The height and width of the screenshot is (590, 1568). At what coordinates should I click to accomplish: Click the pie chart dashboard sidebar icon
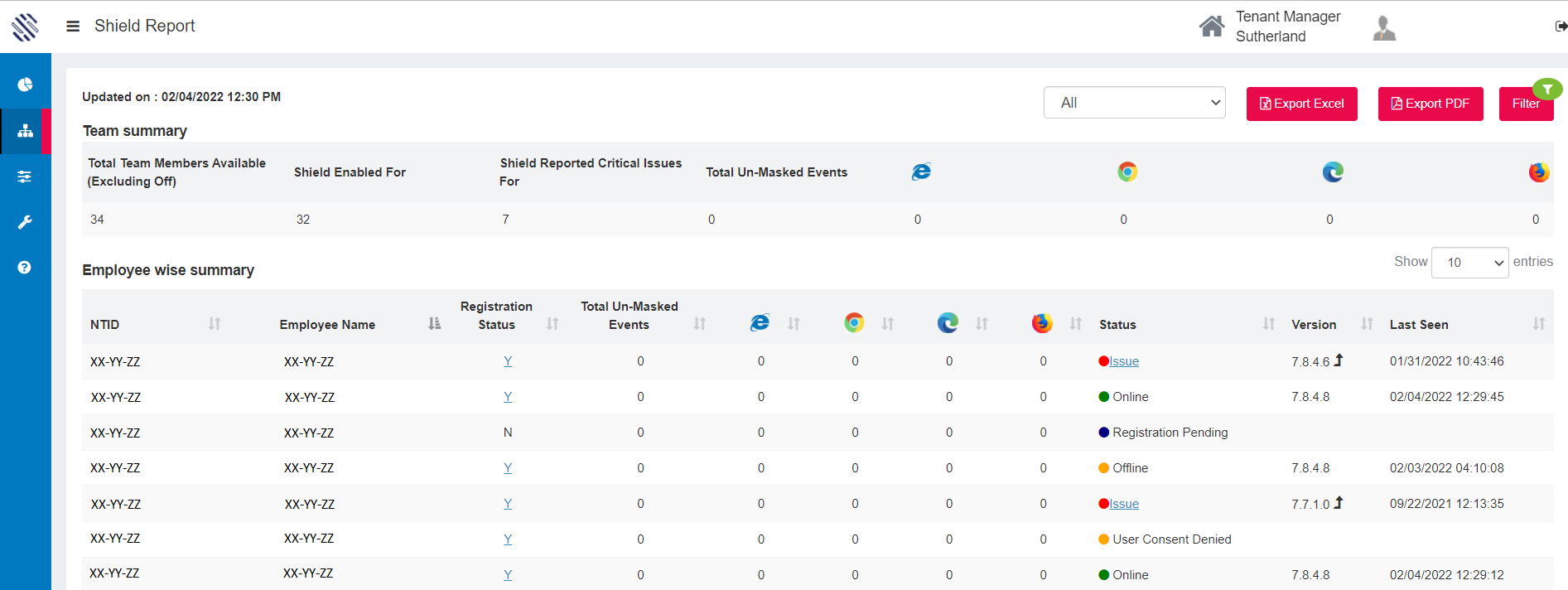pos(25,85)
